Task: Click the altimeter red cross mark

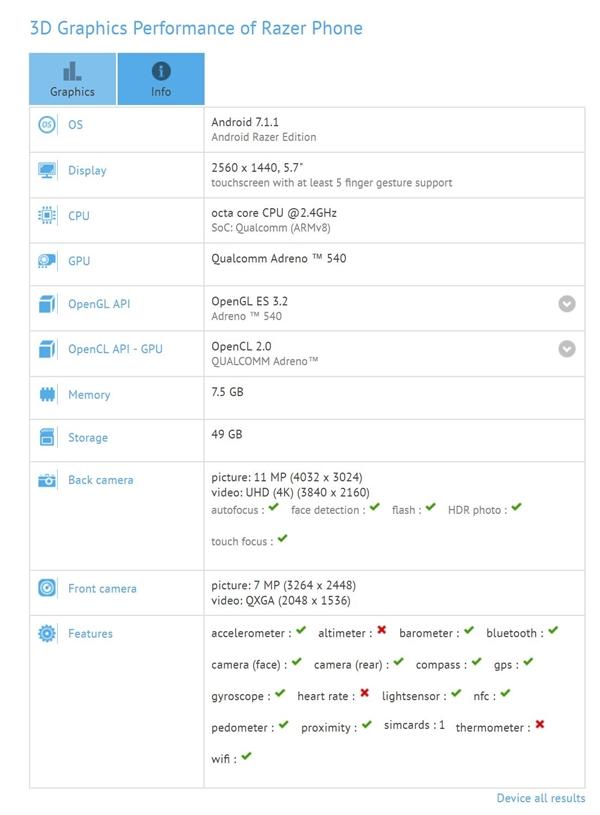Action: coord(381,631)
